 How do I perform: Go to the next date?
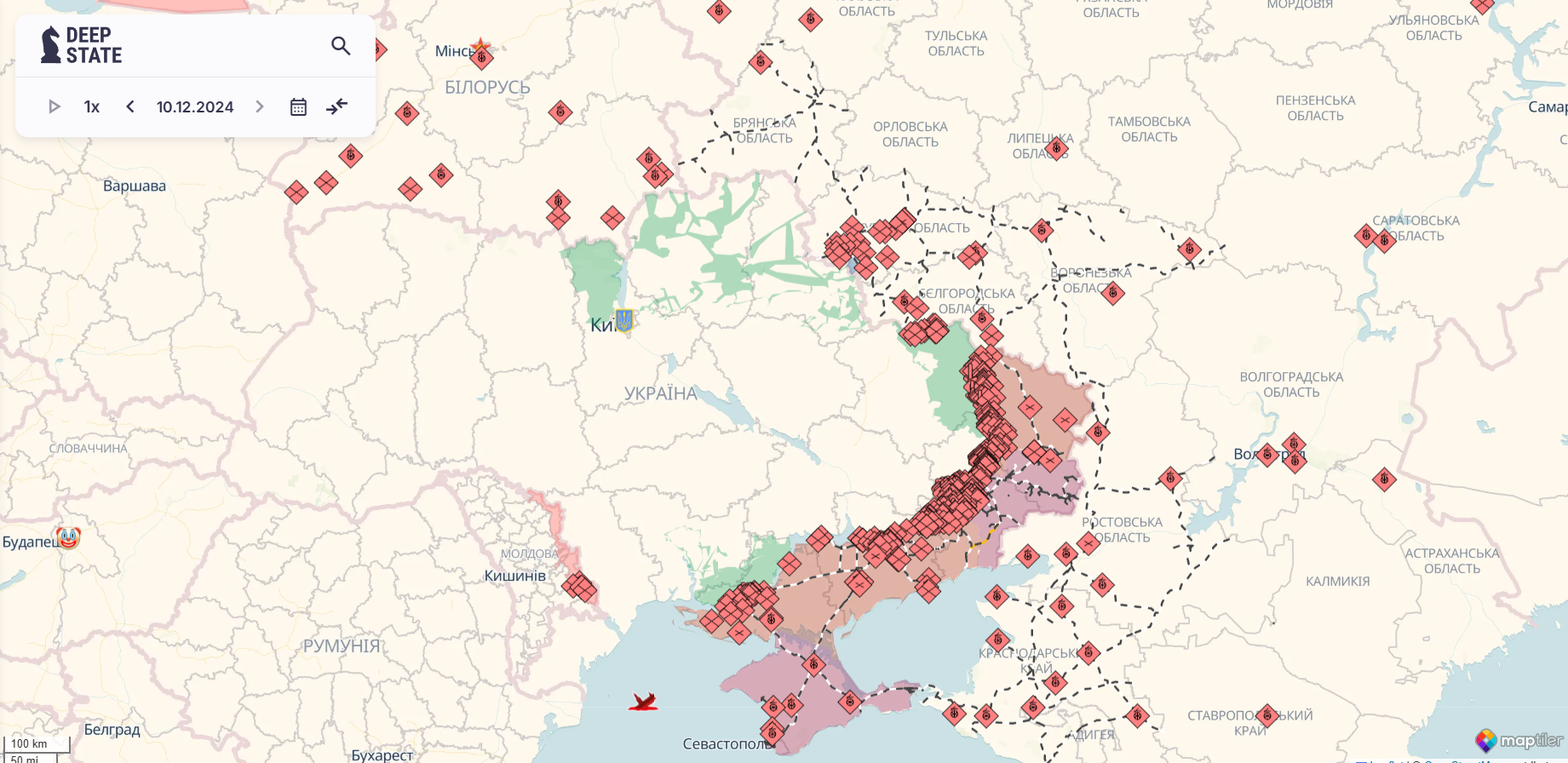click(x=260, y=106)
